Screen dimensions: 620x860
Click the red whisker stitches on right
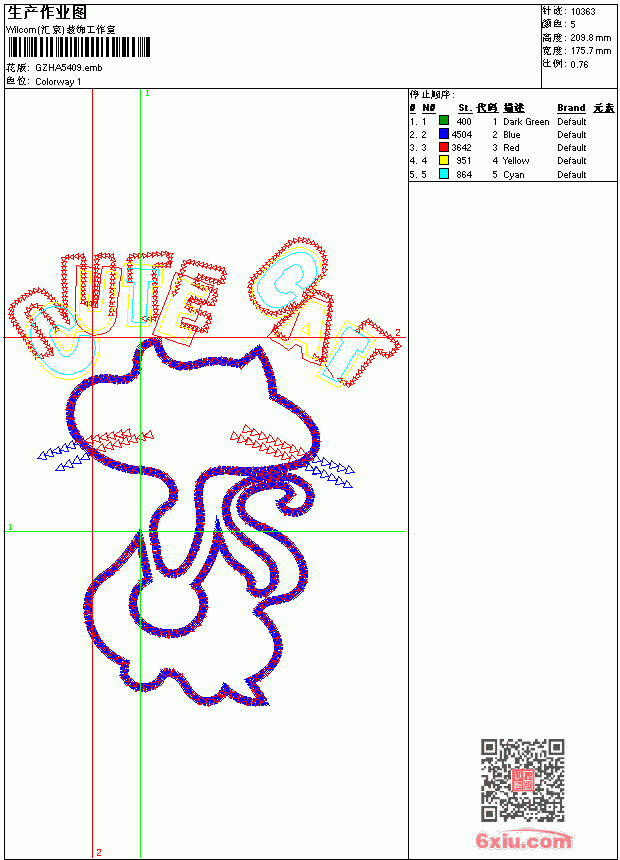coord(267,440)
